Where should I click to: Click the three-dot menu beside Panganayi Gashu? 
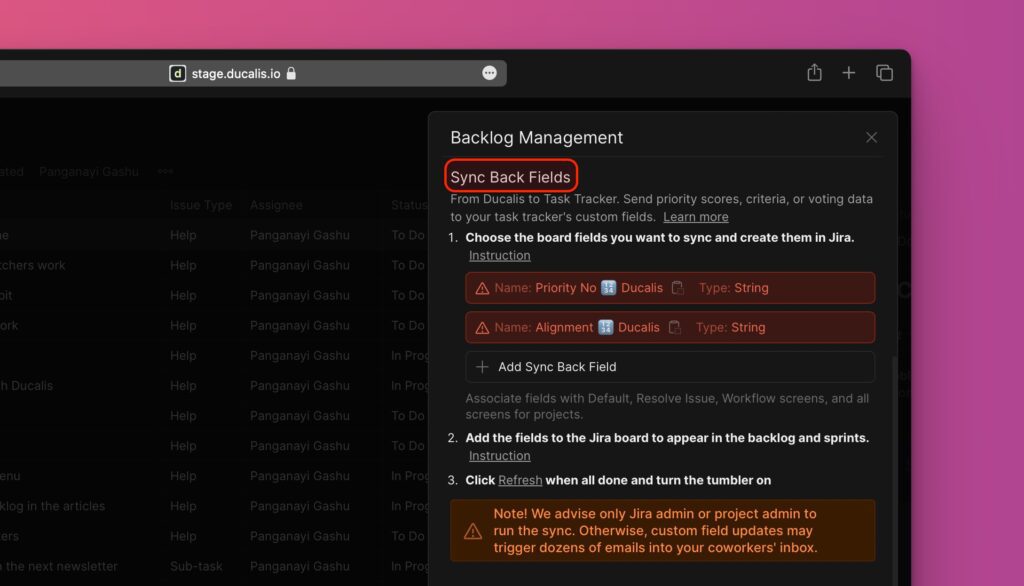point(165,171)
